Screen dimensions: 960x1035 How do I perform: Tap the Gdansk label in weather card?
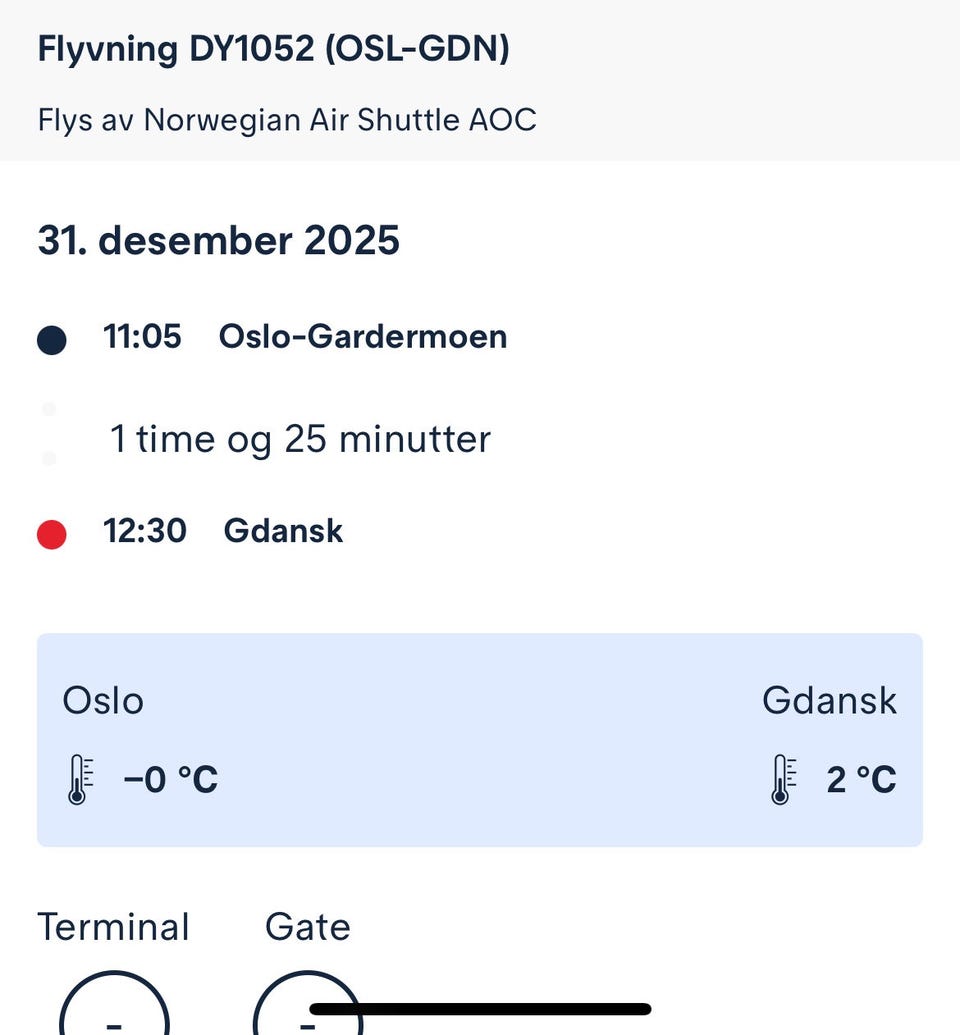point(829,700)
